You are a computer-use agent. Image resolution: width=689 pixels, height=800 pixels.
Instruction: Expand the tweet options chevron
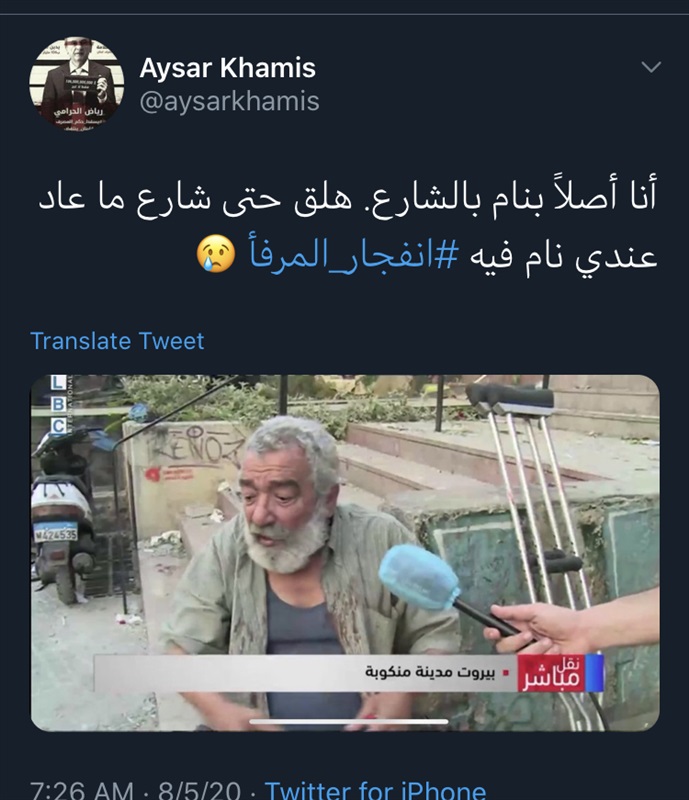(651, 67)
